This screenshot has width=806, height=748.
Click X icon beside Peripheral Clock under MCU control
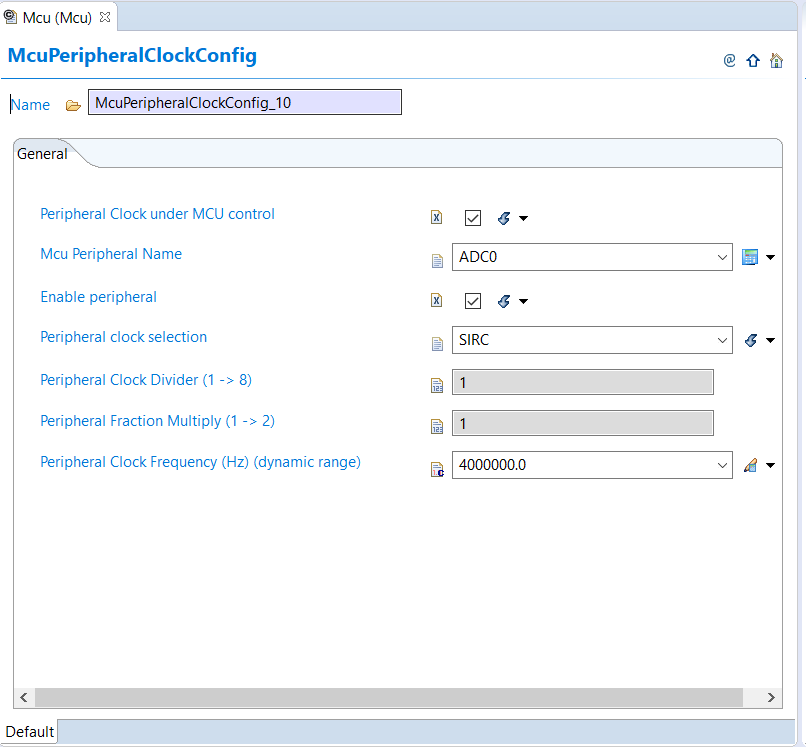click(x=436, y=217)
